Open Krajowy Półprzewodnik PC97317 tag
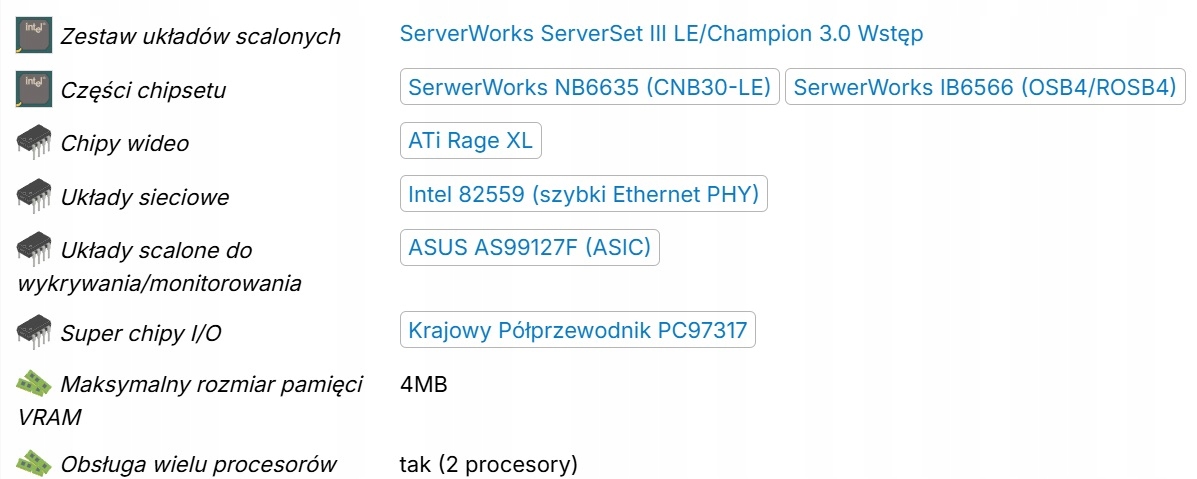Image resolution: width=1197 pixels, height=479 pixels. point(578,330)
